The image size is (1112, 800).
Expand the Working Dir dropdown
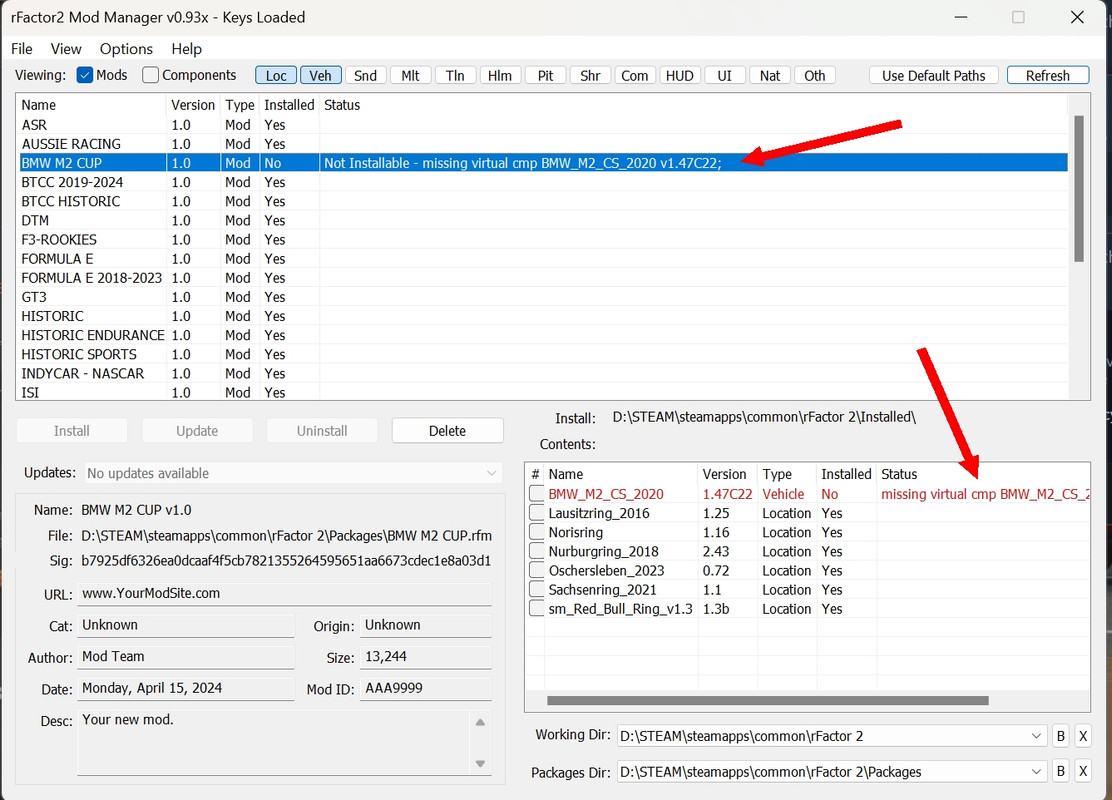(1037, 736)
